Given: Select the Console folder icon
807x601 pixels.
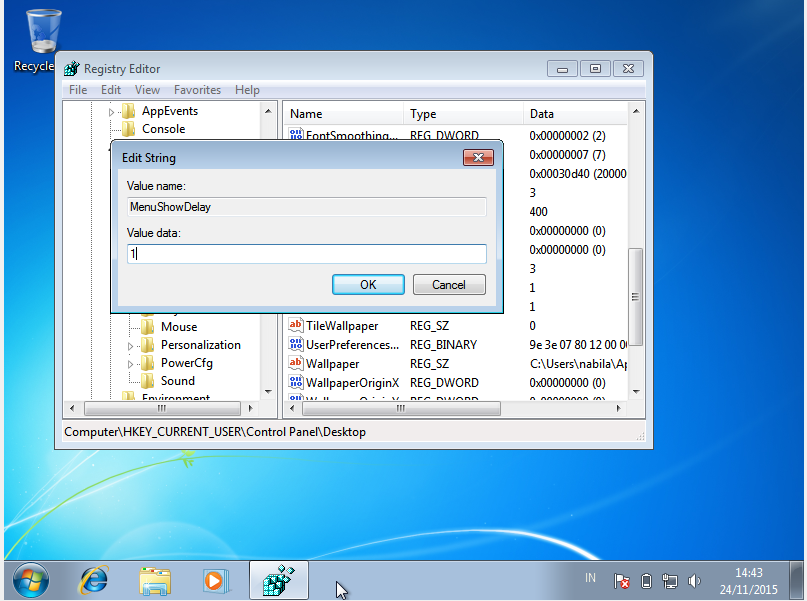Looking at the screenshot, I should [x=128, y=129].
